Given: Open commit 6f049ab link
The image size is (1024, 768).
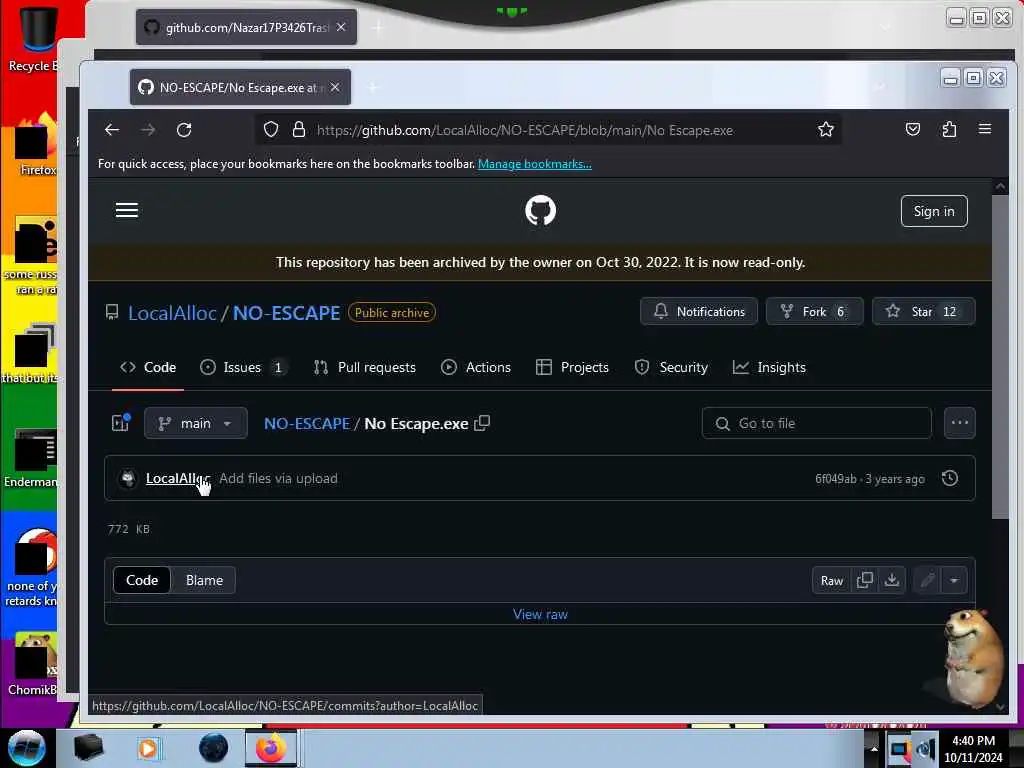Looking at the screenshot, I should click(835, 479).
